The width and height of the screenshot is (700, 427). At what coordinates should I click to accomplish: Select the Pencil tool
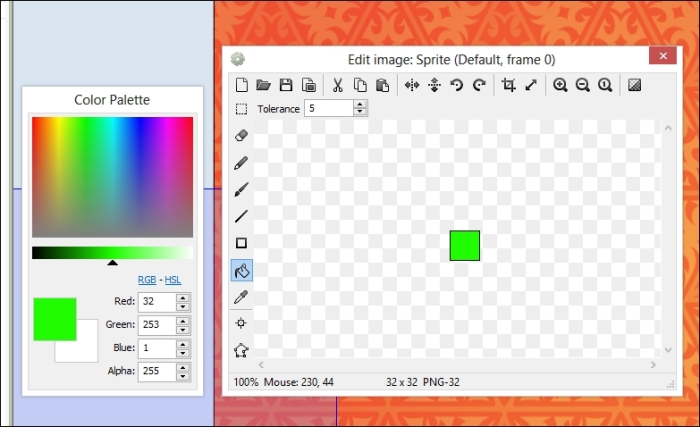point(241,163)
